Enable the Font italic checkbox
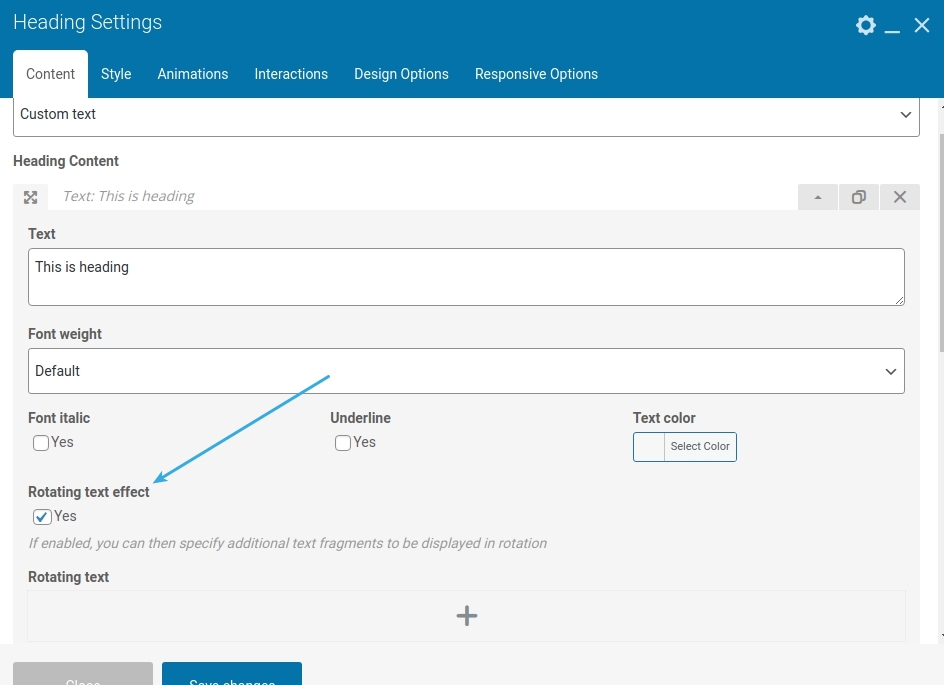The width and height of the screenshot is (944, 685). (x=41, y=443)
